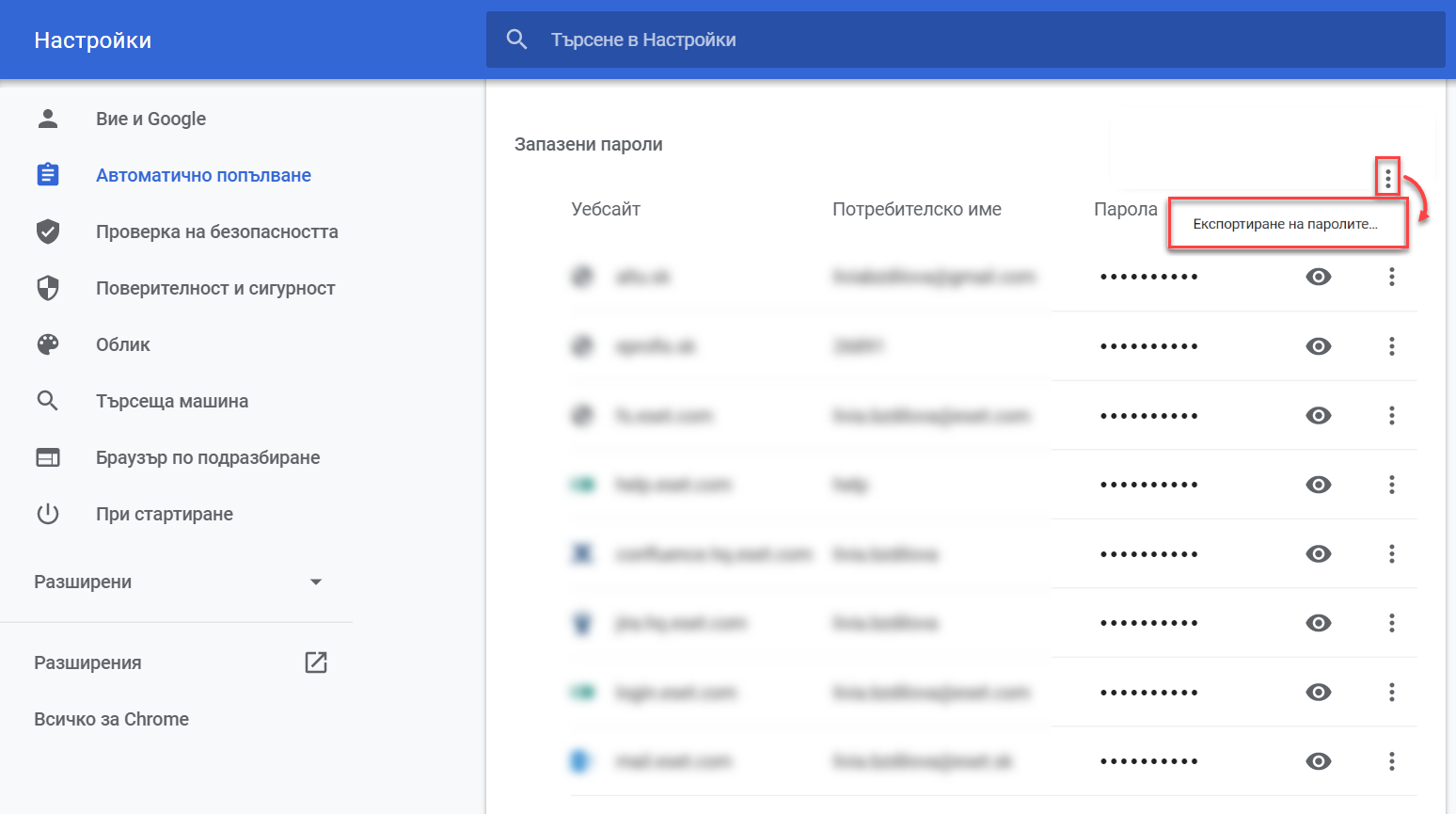Expand the Разширени section arrow
Screen dimensions: 1456x814
click(316, 582)
